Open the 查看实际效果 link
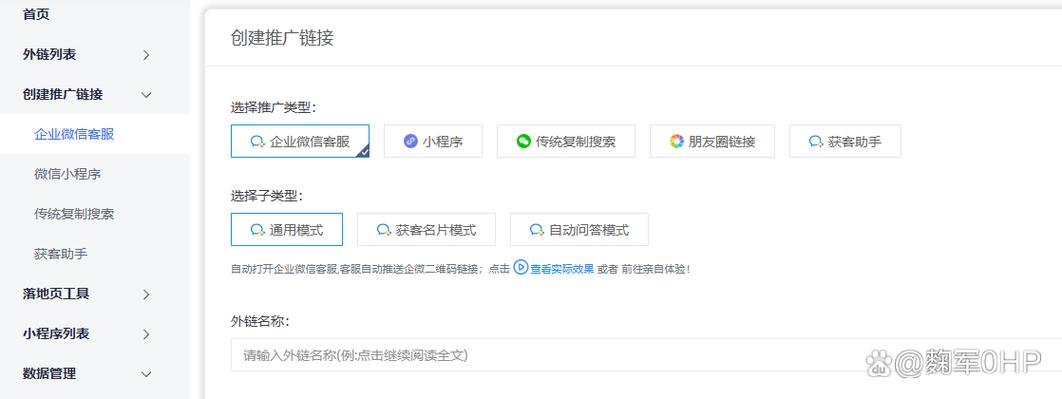 561,268
